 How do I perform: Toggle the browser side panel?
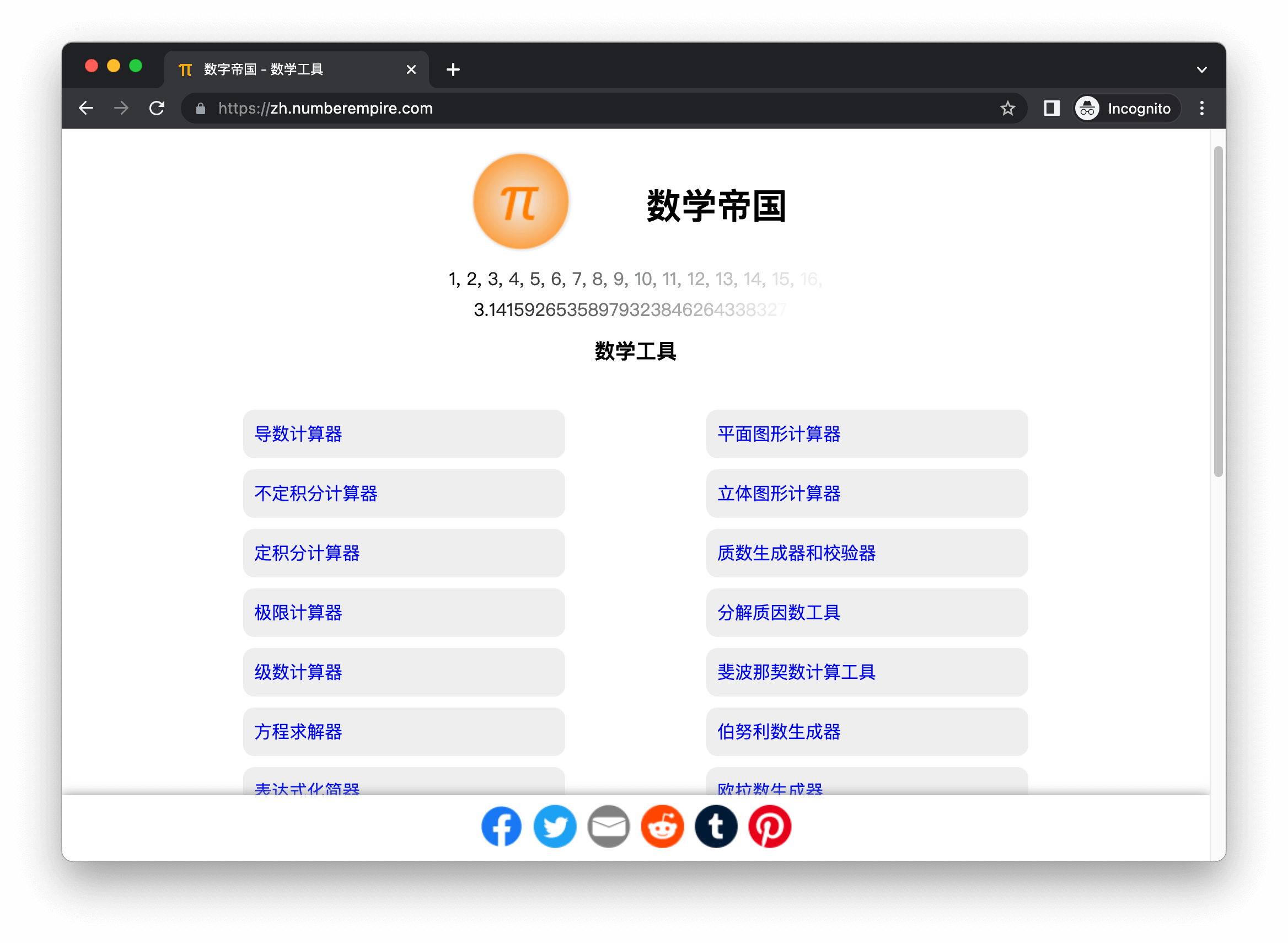pos(1051,109)
